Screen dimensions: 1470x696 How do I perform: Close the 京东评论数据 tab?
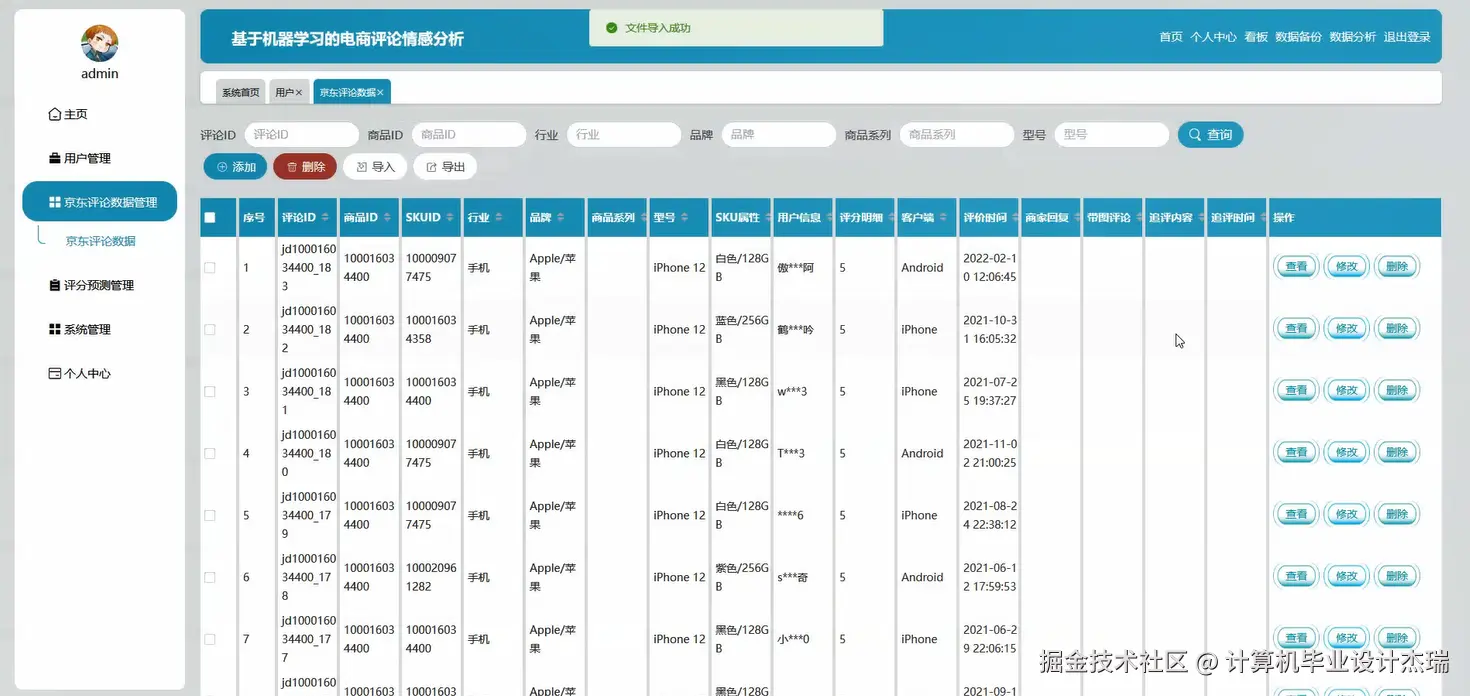click(x=381, y=92)
